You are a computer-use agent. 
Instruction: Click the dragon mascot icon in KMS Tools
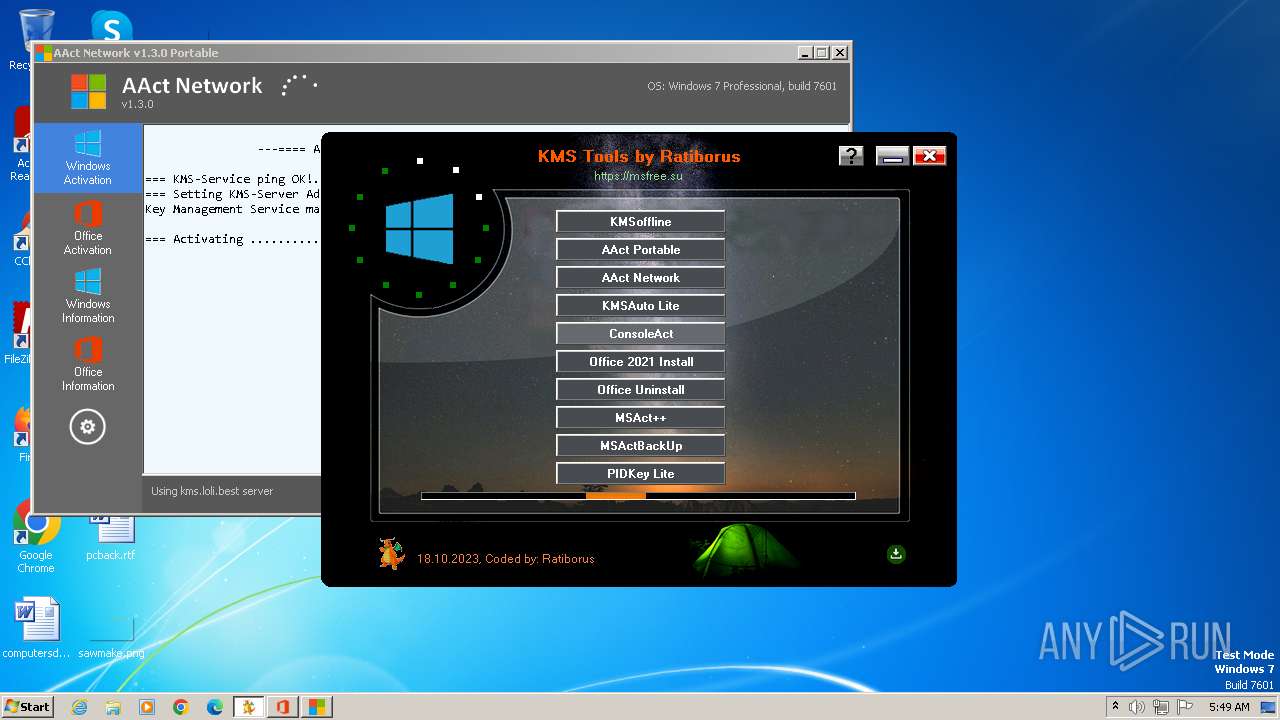(x=391, y=553)
